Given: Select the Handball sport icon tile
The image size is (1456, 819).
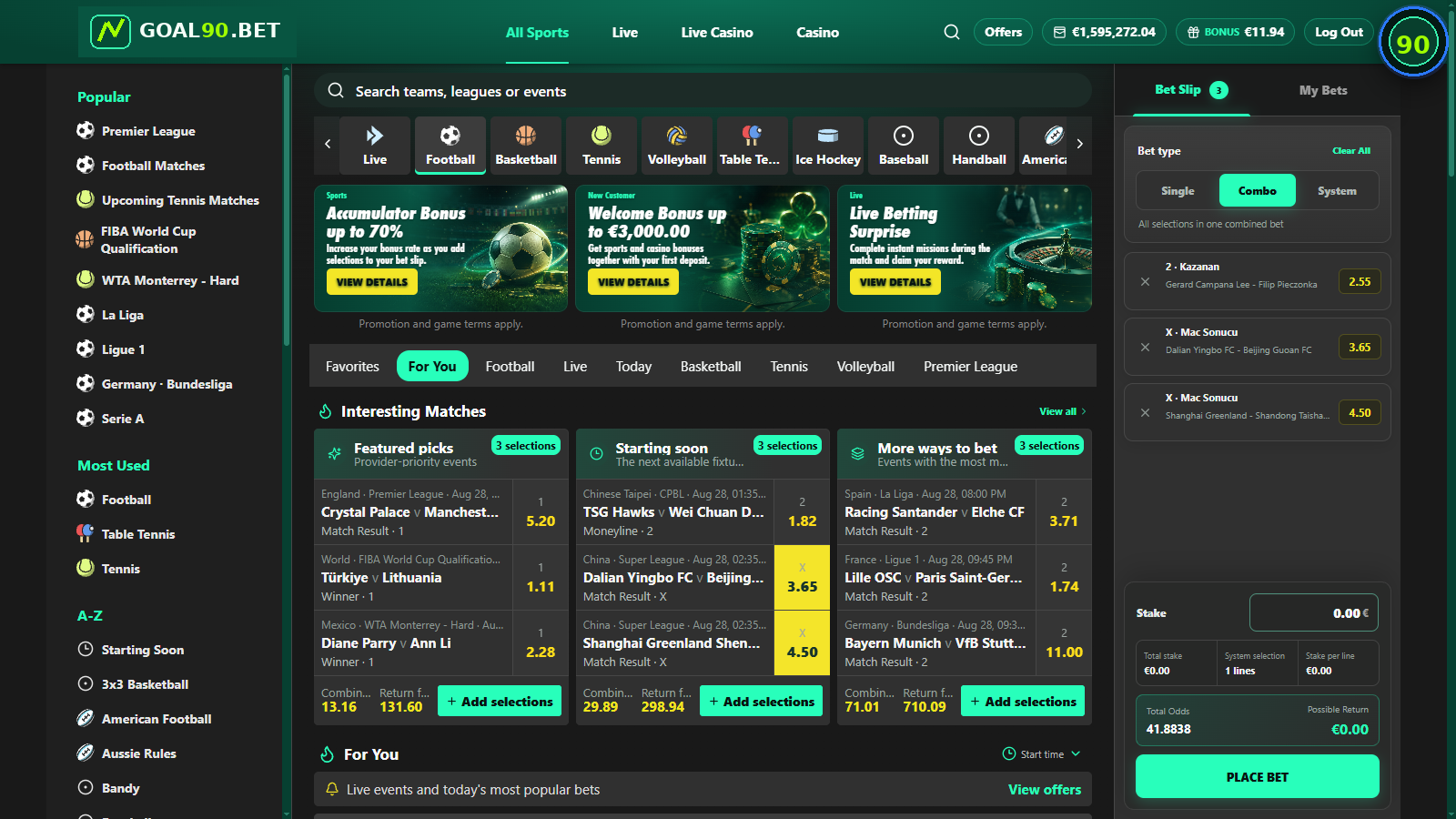Looking at the screenshot, I should pyautogui.click(x=979, y=145).
